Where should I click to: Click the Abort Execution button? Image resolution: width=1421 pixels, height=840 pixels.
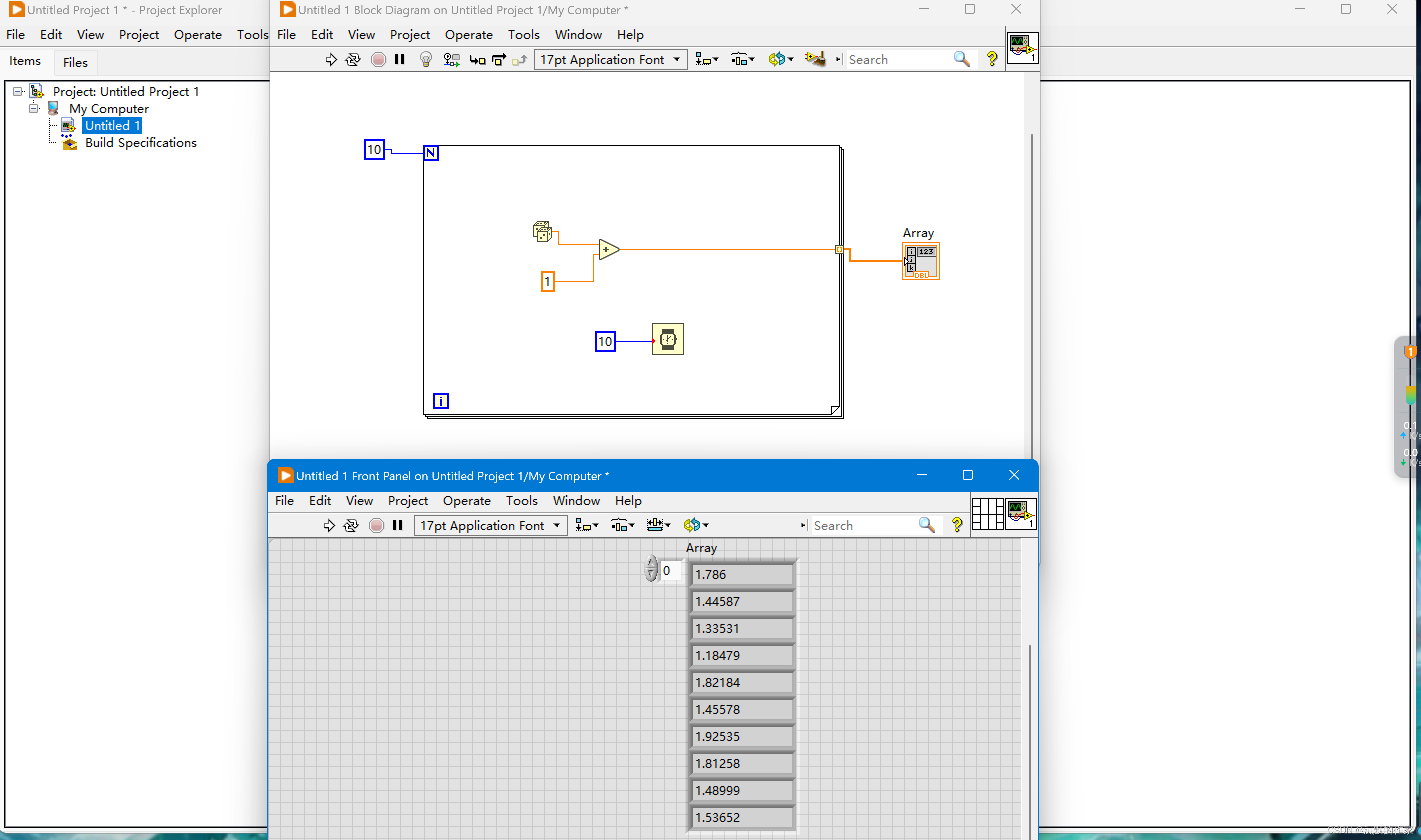click(377, 59)
